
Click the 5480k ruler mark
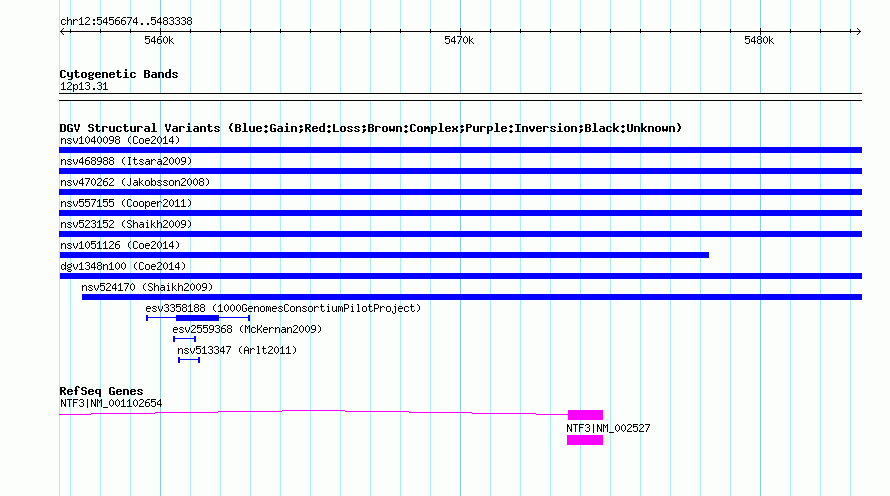click(759, 40)
